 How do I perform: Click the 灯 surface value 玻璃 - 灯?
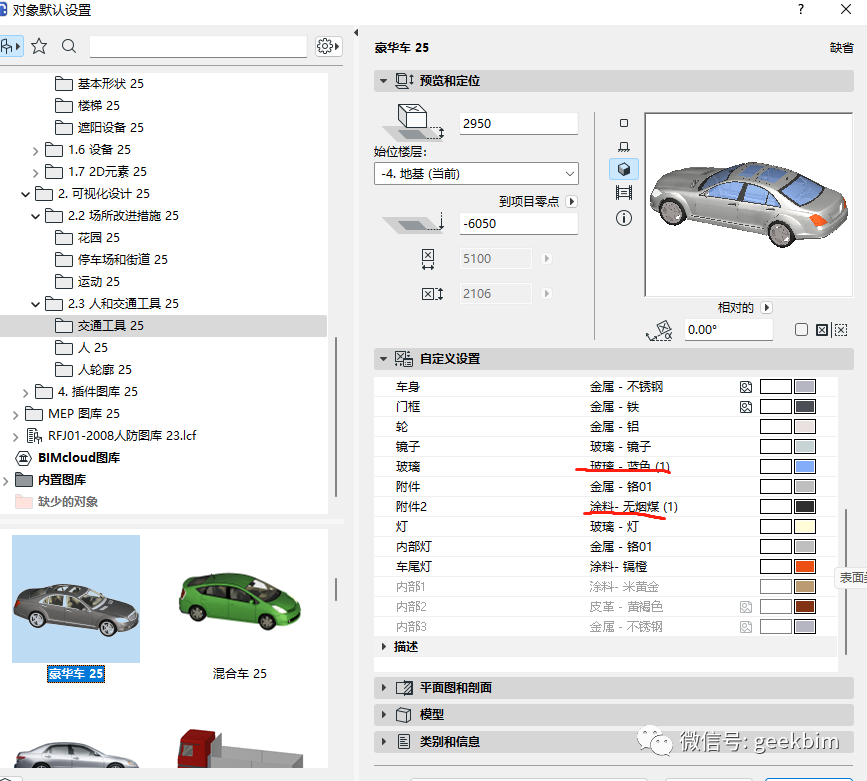[x=614, y=527]
